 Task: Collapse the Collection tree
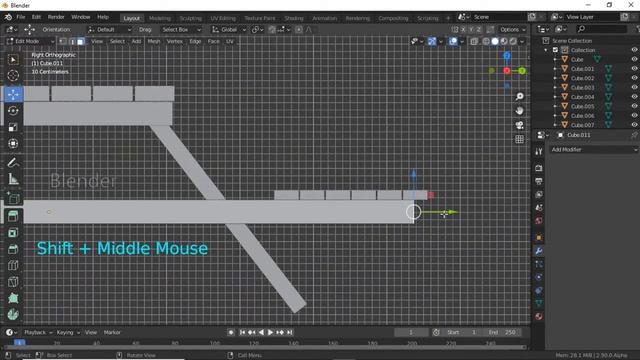click(x=546, y=50)
